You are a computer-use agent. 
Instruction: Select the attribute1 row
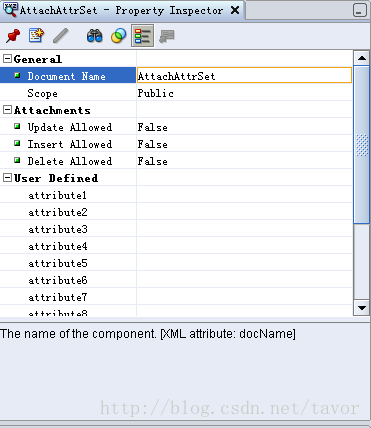tap(176, 195)
